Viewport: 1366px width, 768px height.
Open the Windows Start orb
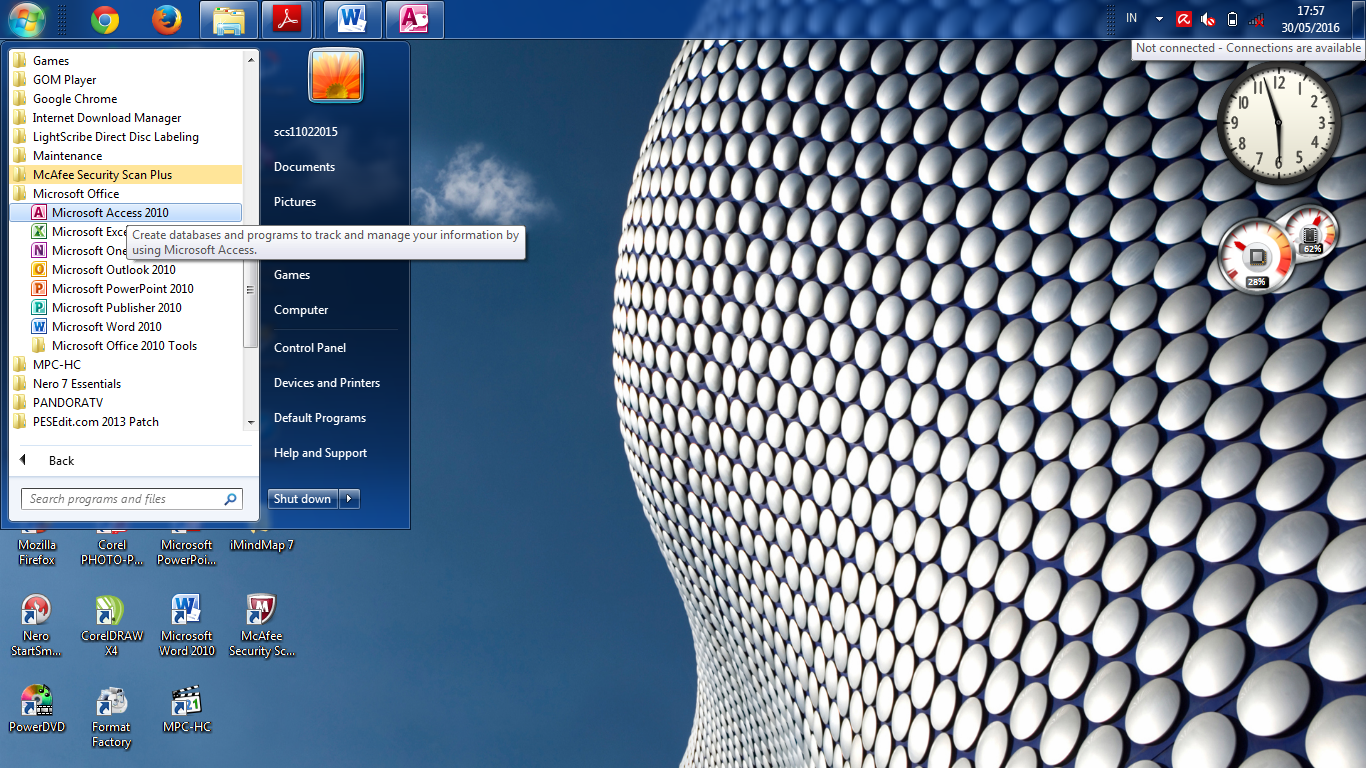pos(26,19)
